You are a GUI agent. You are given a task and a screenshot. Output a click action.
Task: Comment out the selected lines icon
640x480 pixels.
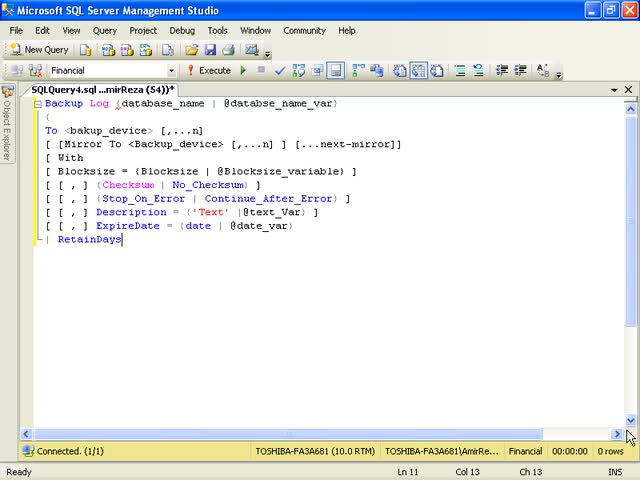pyautogui.click(x=460, y=71)
